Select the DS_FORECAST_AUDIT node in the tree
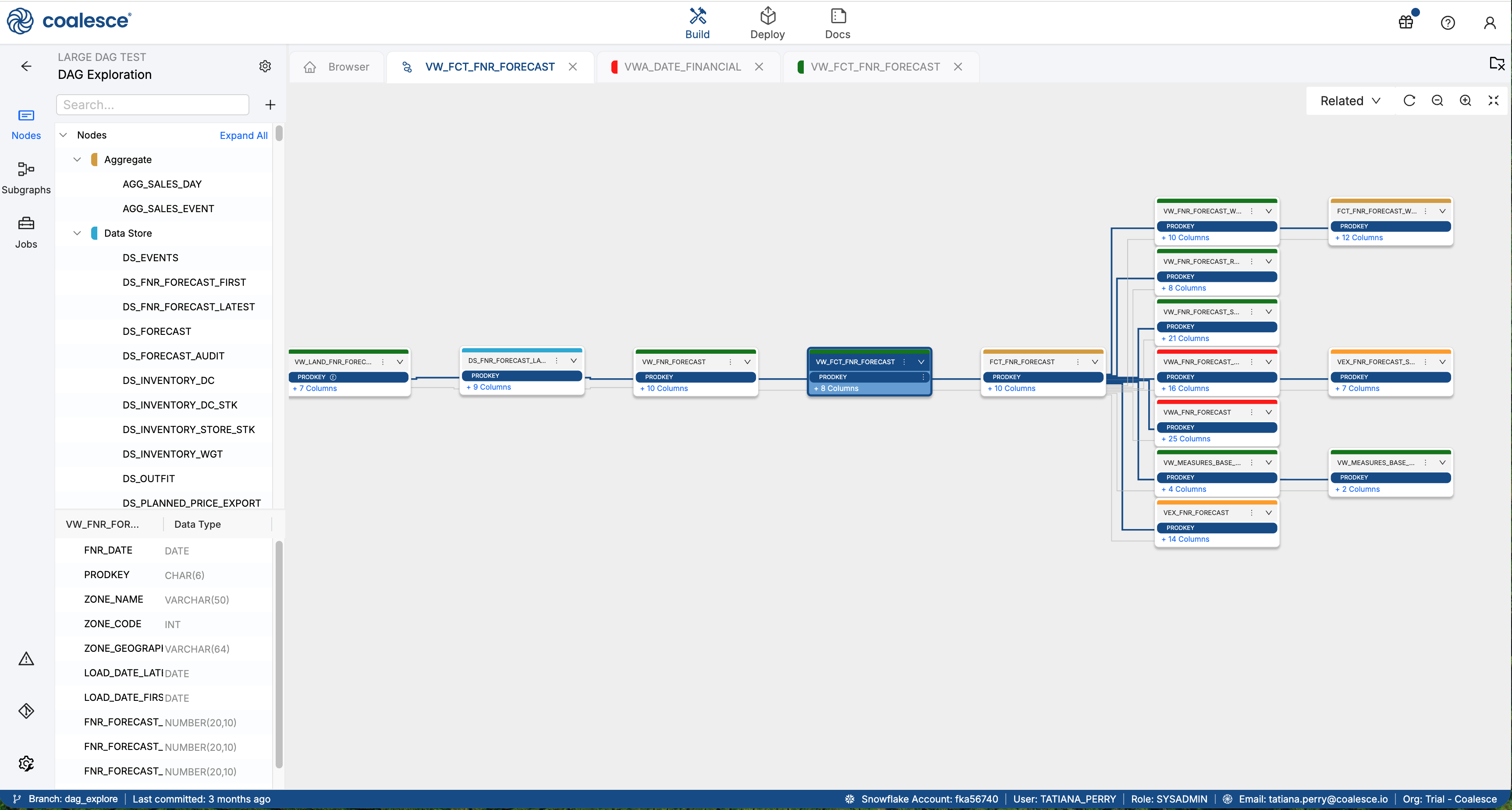This screenshot has height=810, width=1512. tap(173, 356)
